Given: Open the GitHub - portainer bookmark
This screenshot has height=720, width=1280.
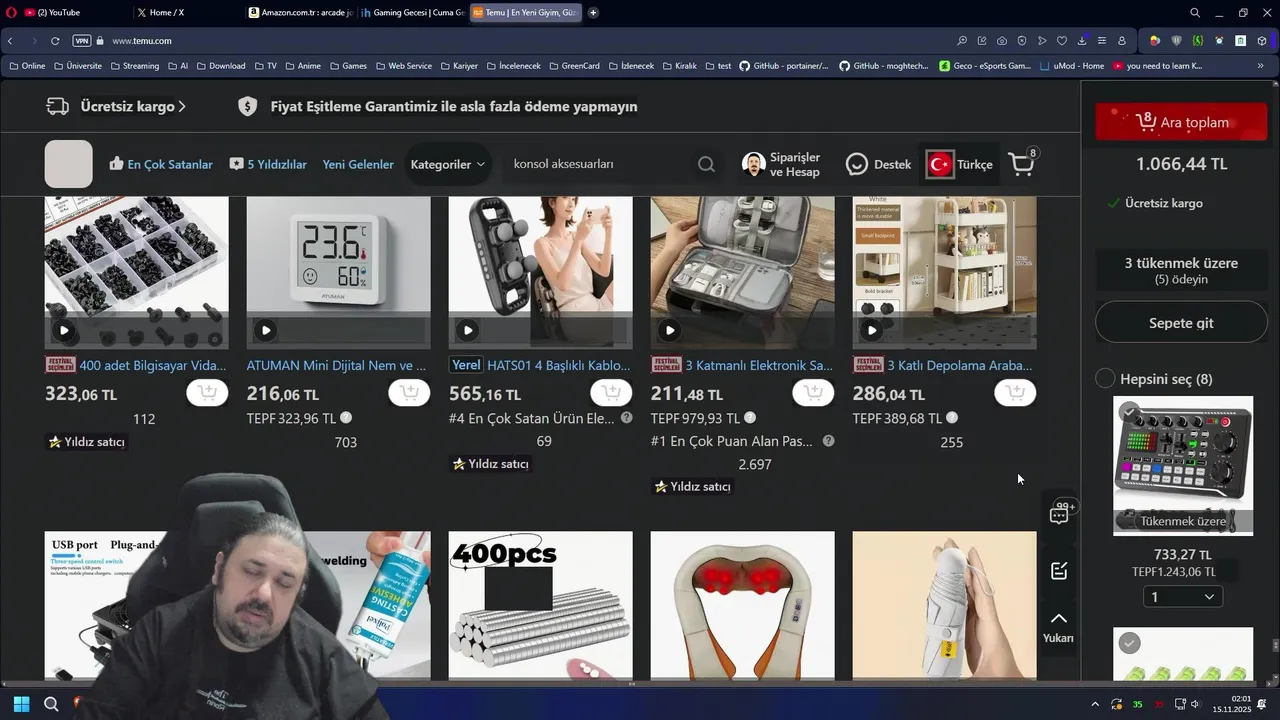Looking at the screenshot, I should coord(784,66).
